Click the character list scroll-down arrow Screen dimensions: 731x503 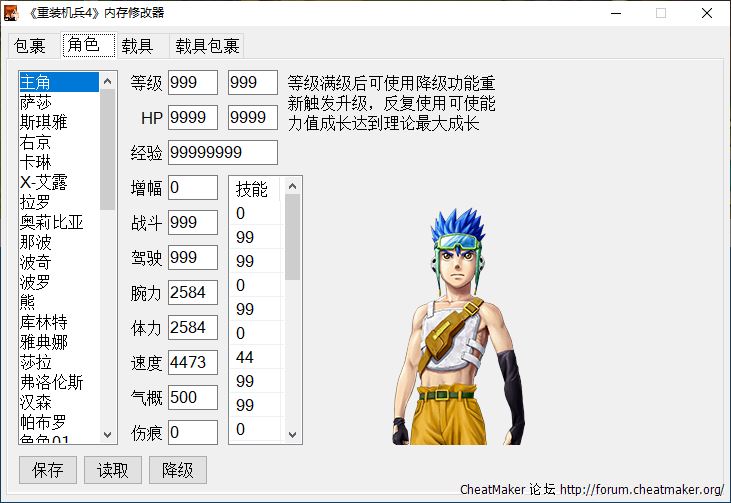(107, 435)
